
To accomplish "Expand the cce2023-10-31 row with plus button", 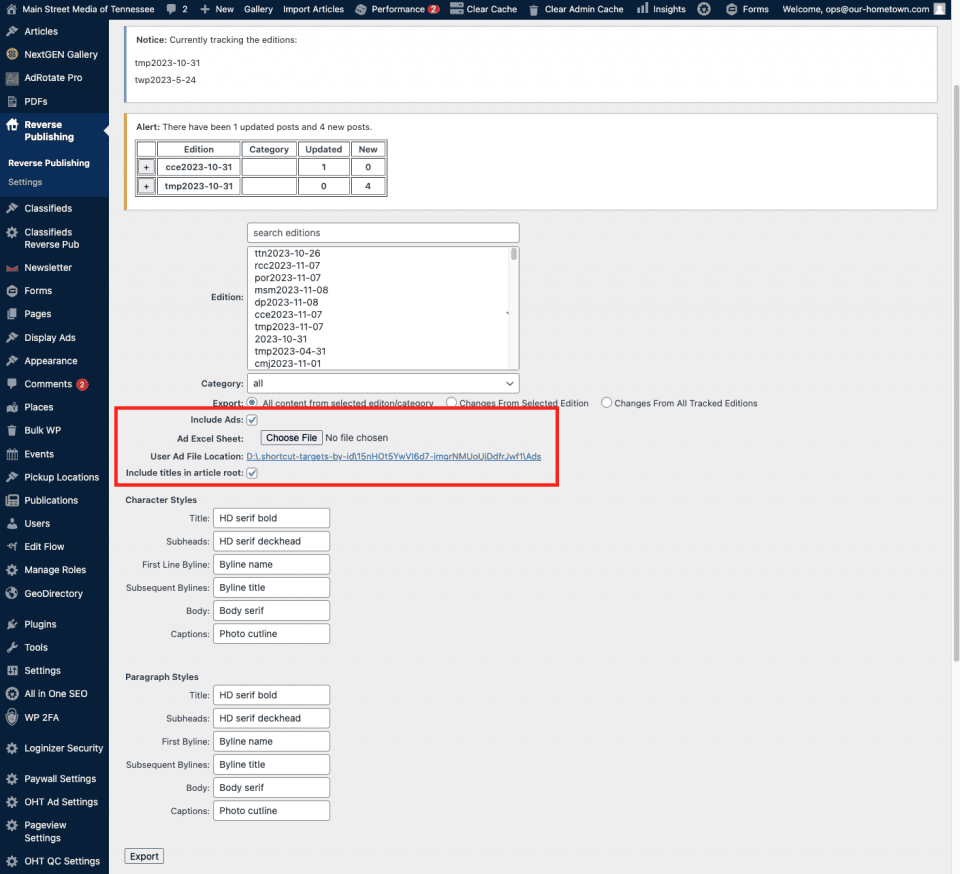I will point(146,167).
